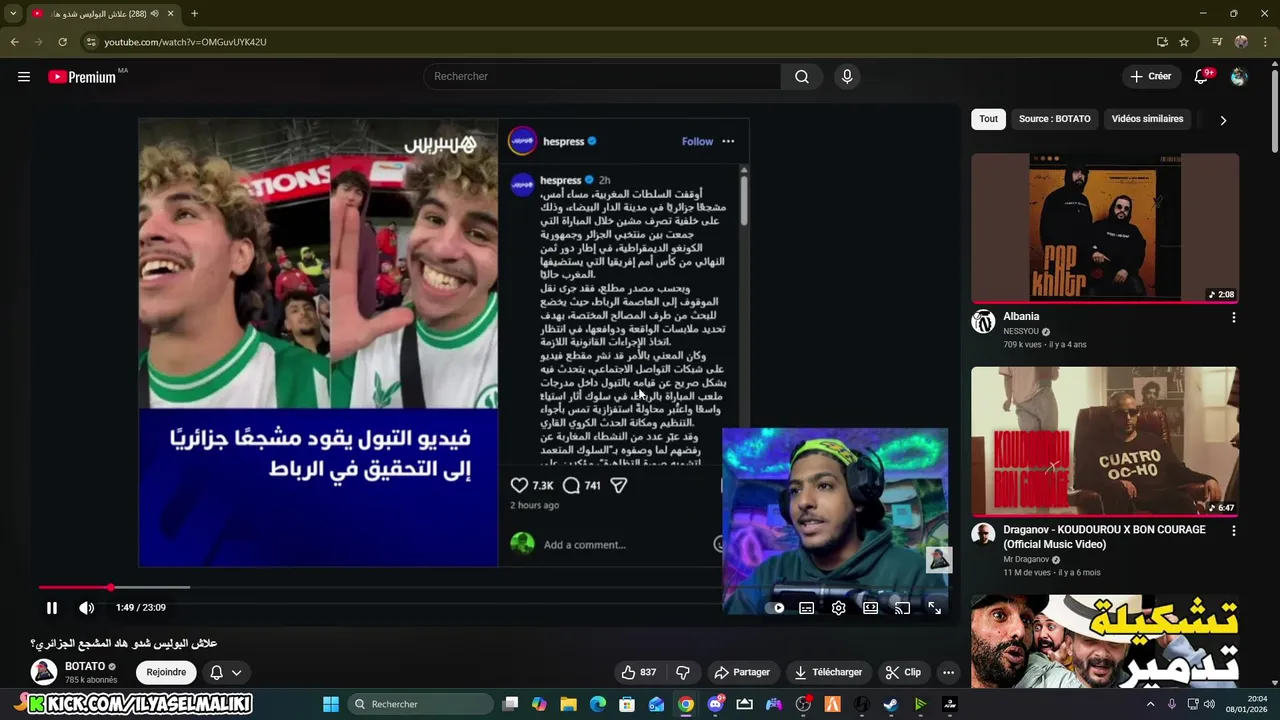Share the video via Partager
The width and height of the screenshot is (1280, 720).
tap(742, 672)
